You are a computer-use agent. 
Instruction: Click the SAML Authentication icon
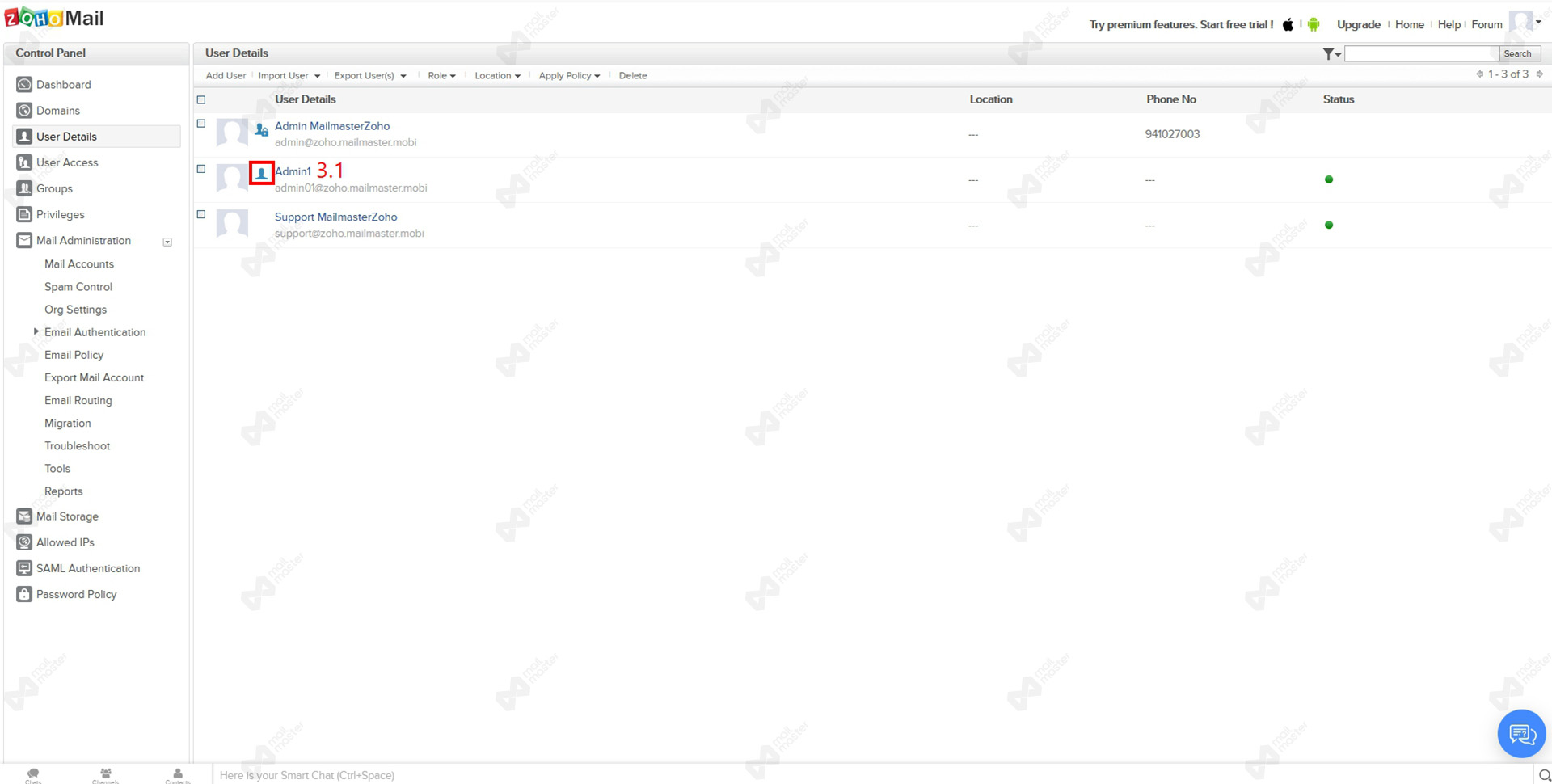tap(24, 568)
